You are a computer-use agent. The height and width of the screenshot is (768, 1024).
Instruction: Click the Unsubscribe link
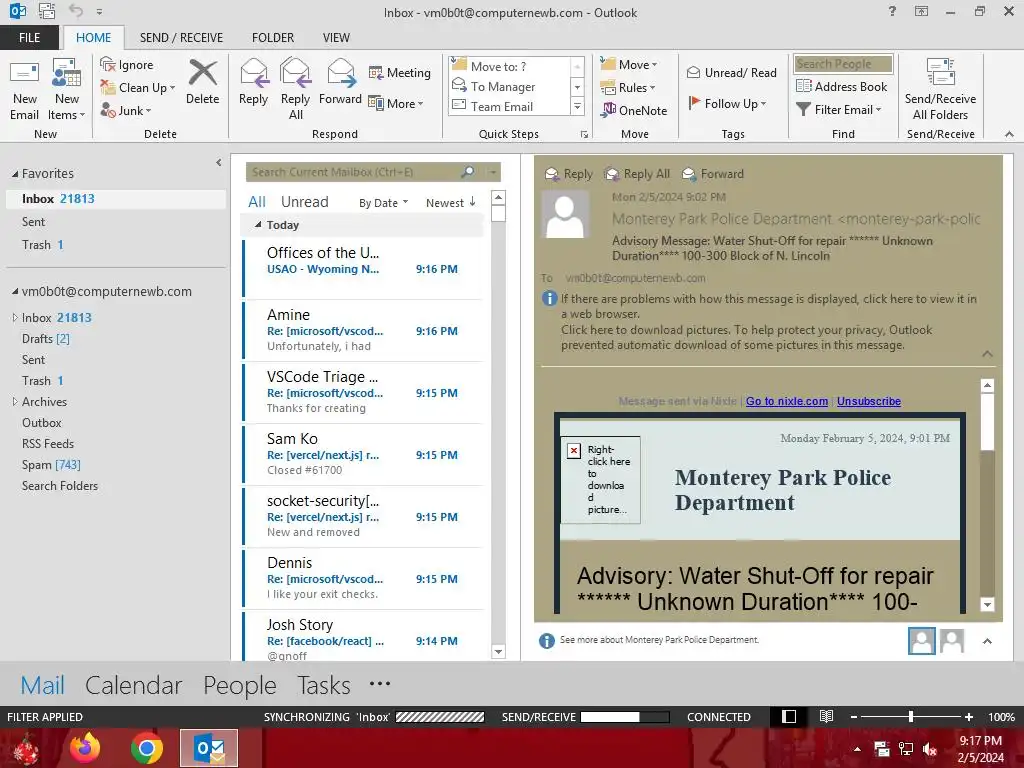pyautogui.click(x=869, y=401)
